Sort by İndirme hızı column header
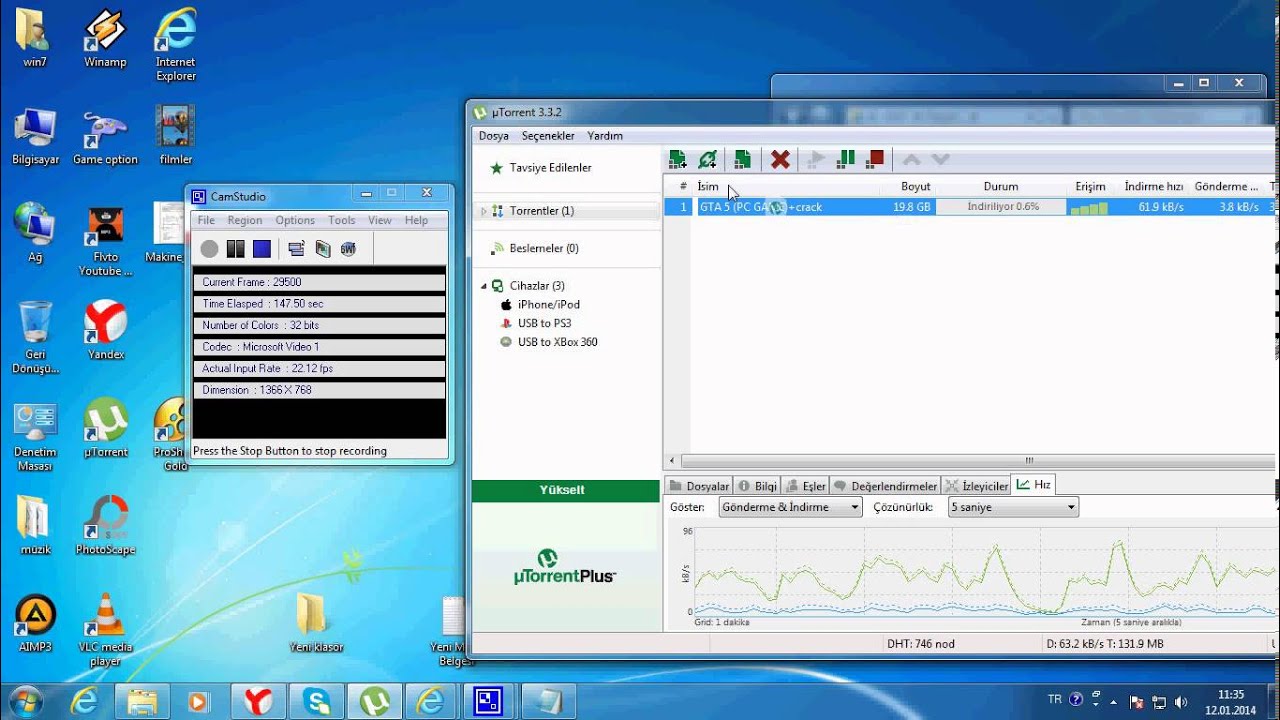This screenshot has height=720, width=1280. coord(1153,187)
